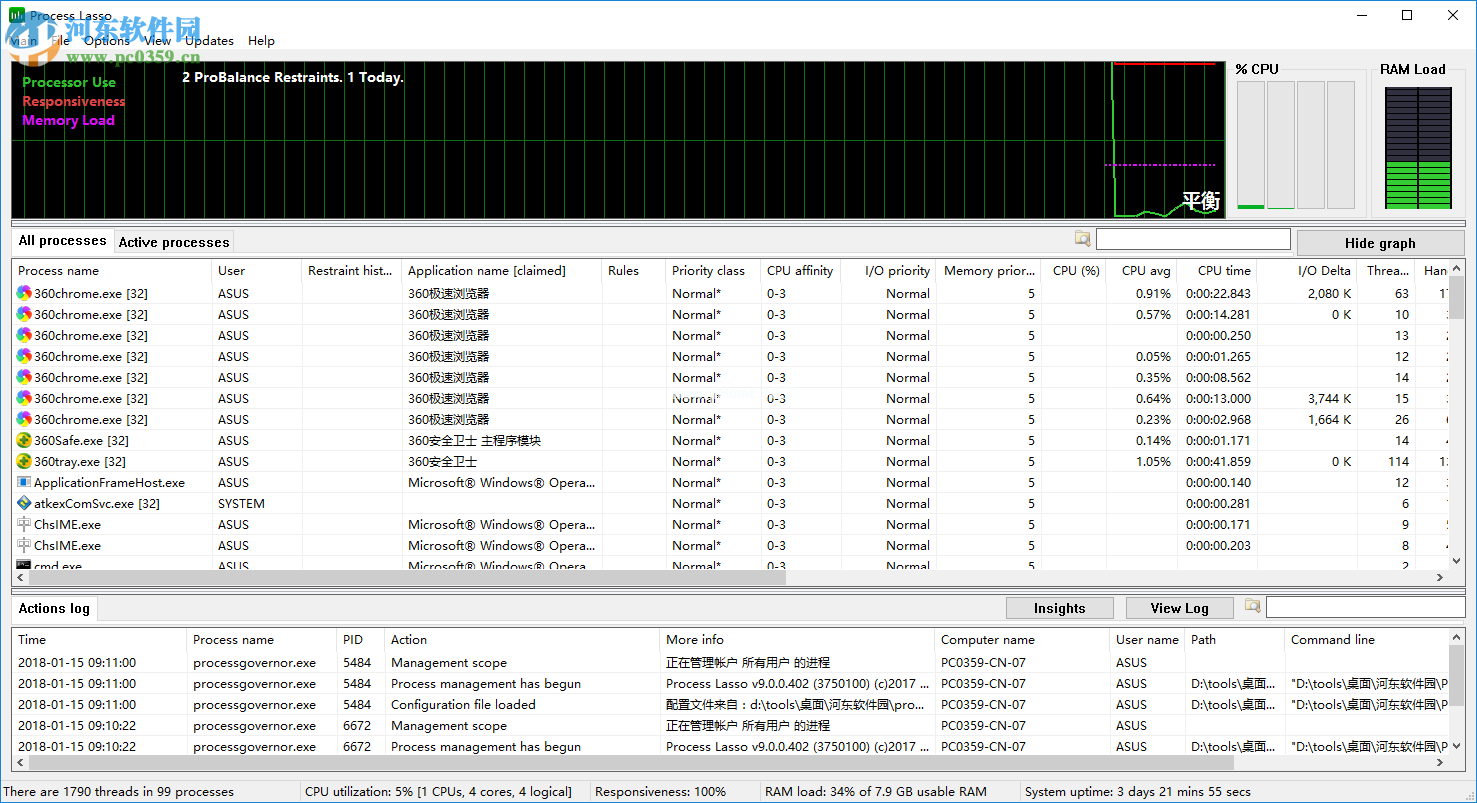Click the search icon beside the Hide graph field
The width and height of the screenshot is (1477, 803).
[x=1083, y=239]
